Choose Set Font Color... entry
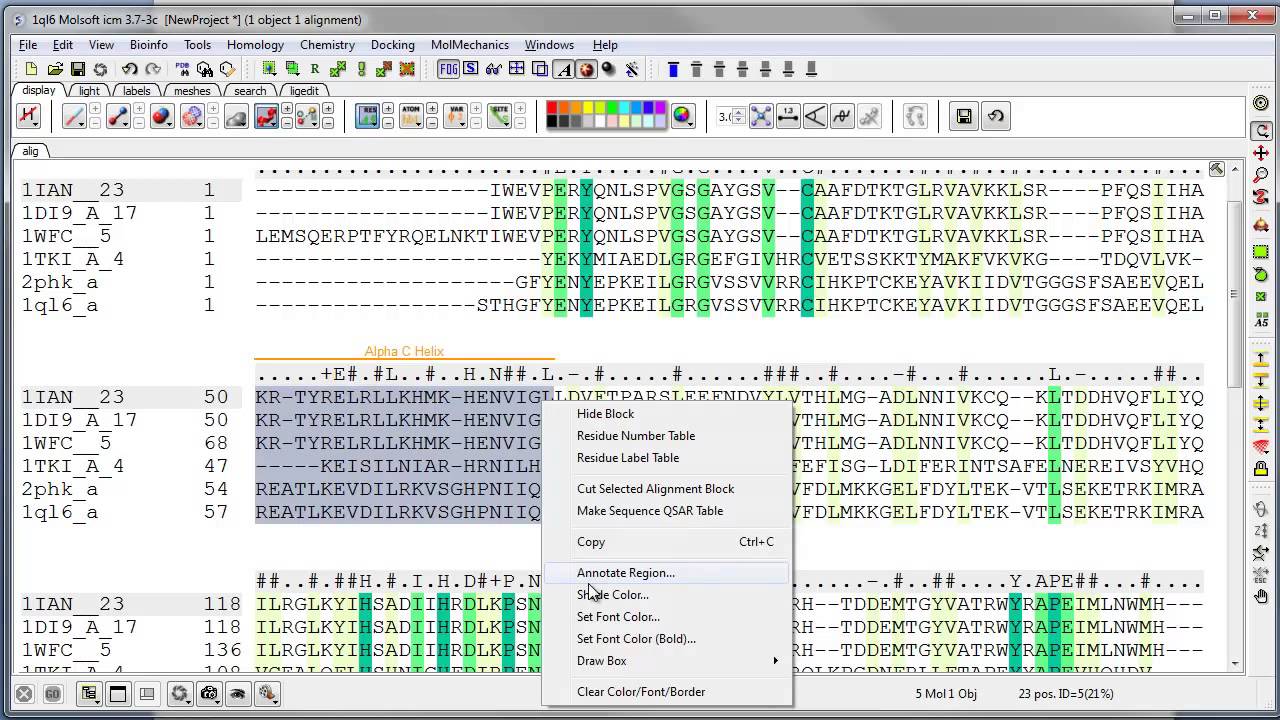This screenshot has width=1280, height=720. click(x=667, y=617)
